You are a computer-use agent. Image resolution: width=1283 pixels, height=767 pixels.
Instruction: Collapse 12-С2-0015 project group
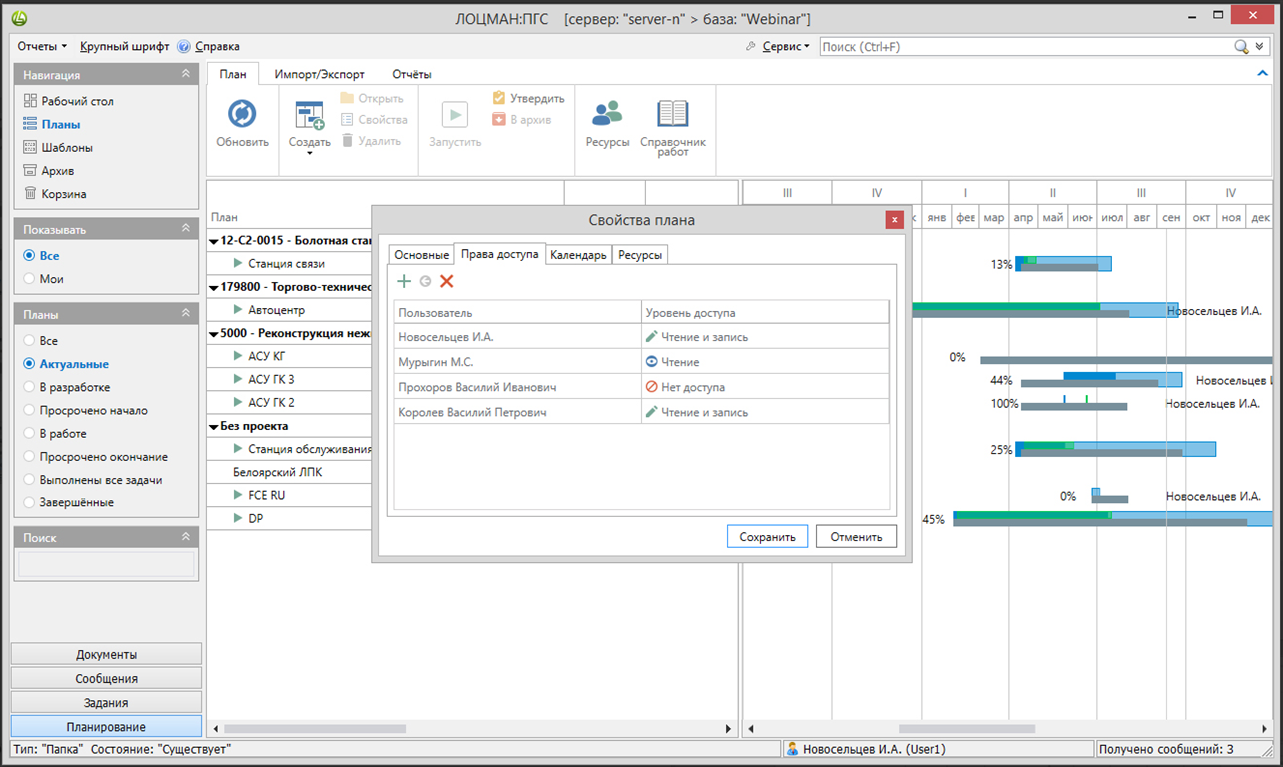click(x=214, y=241)
